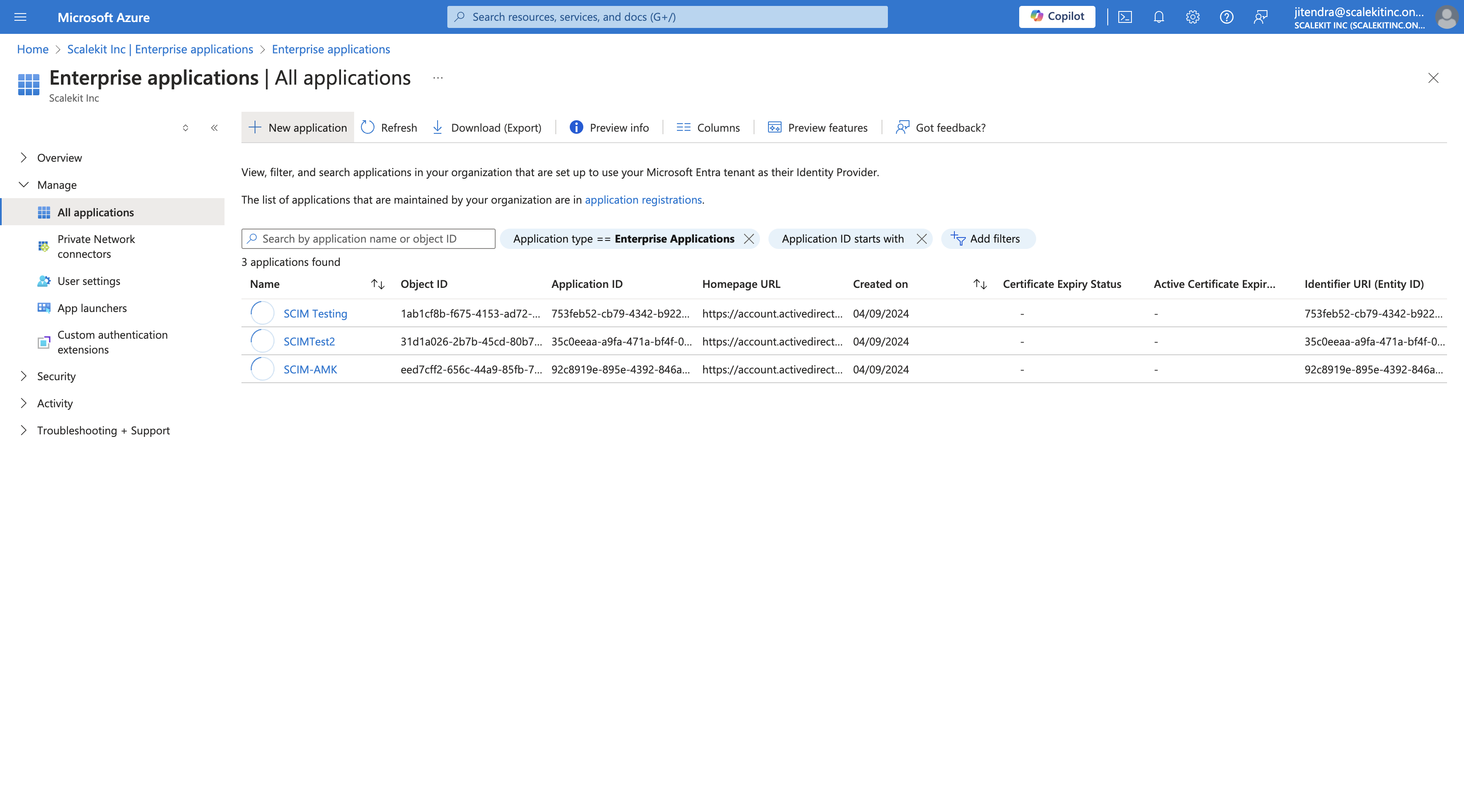
Task: Click New application
Action: pyautogui.click(x=298, y=127)
